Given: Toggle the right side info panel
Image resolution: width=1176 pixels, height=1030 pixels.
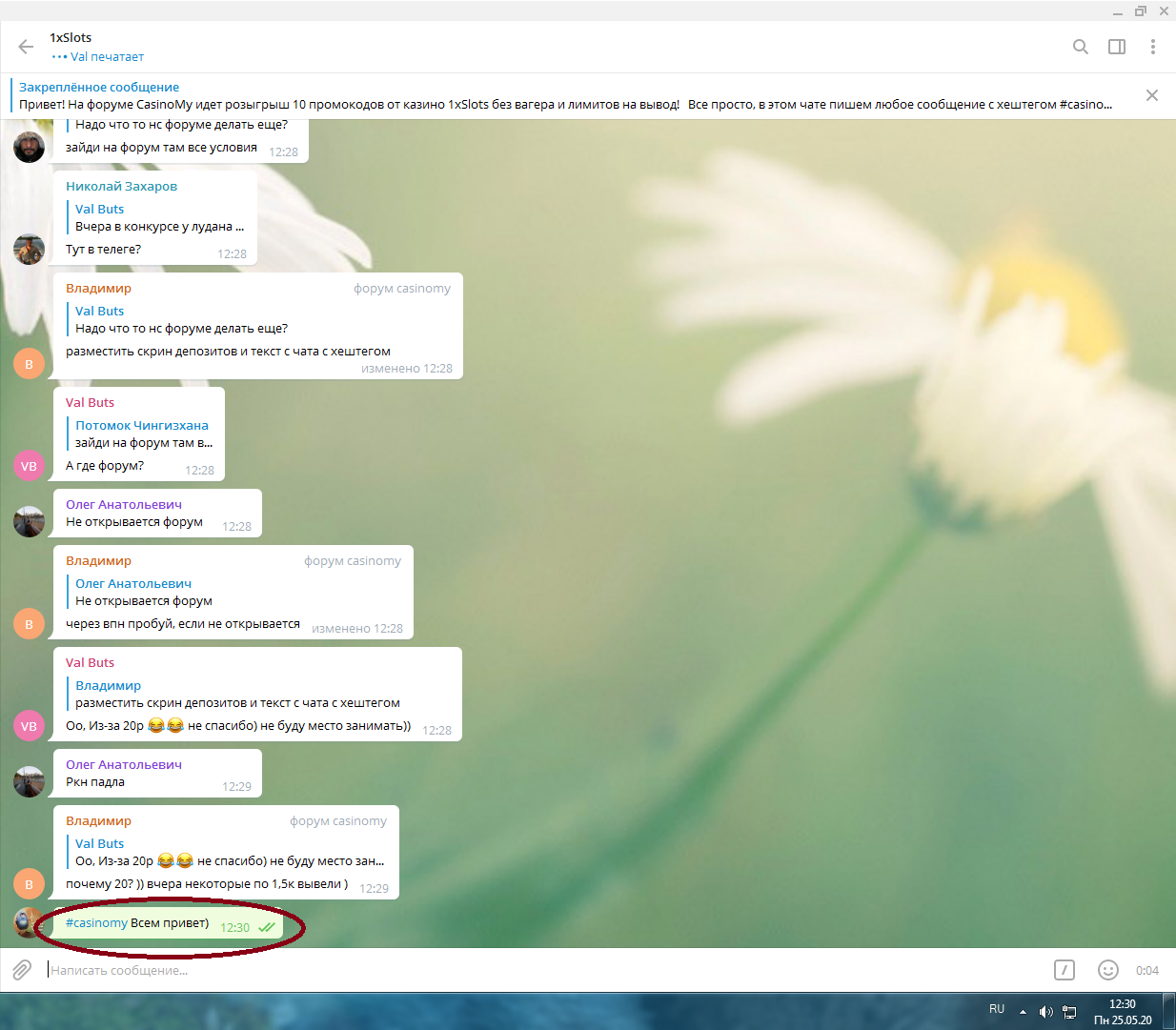Looking at the screenshot, I should pos(1116,47).
